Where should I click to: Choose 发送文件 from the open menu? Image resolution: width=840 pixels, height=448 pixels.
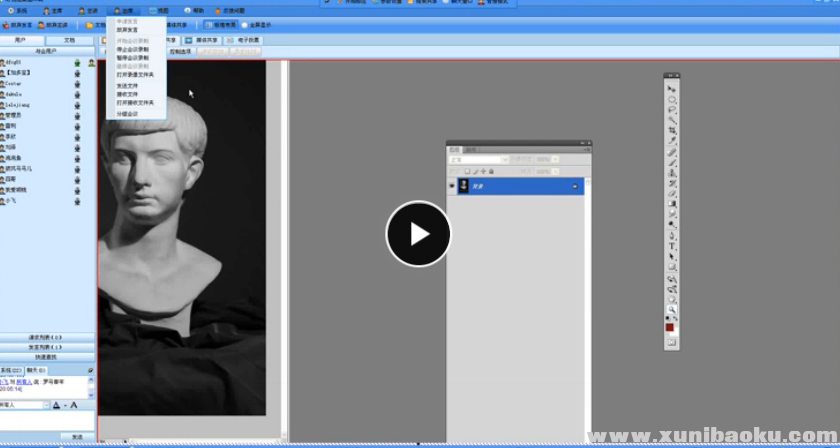pos(127,87)
